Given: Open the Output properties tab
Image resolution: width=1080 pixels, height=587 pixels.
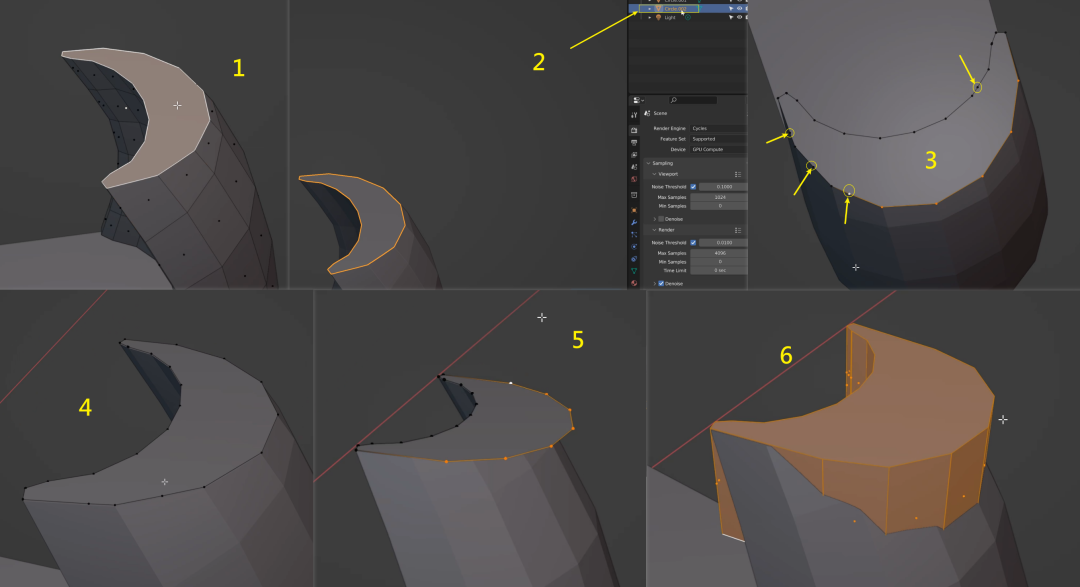Looking at the screenshot, I should coord(634,143).
